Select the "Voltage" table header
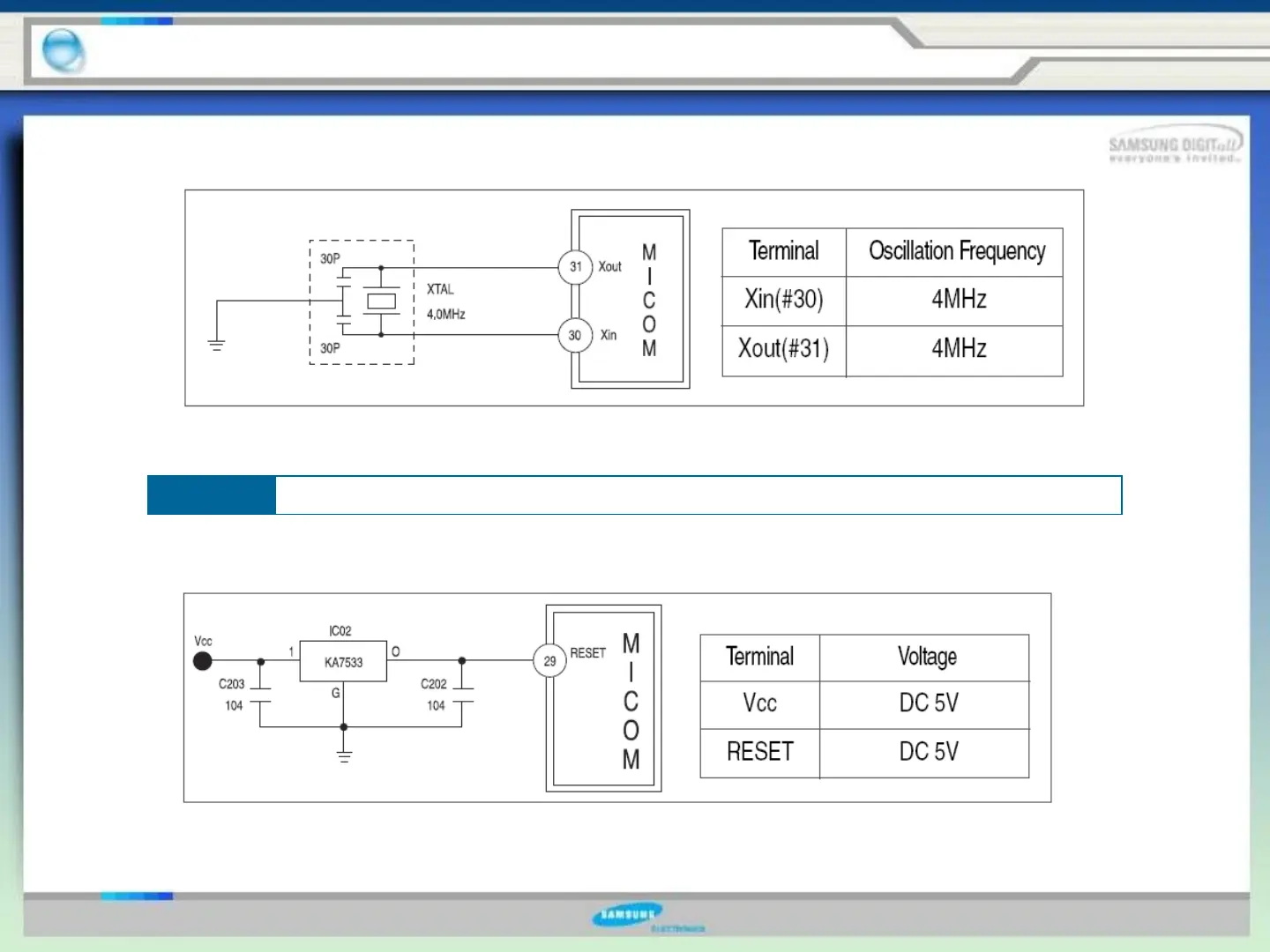The width and height of the screenshot is (1270, 952). point(927,657)
